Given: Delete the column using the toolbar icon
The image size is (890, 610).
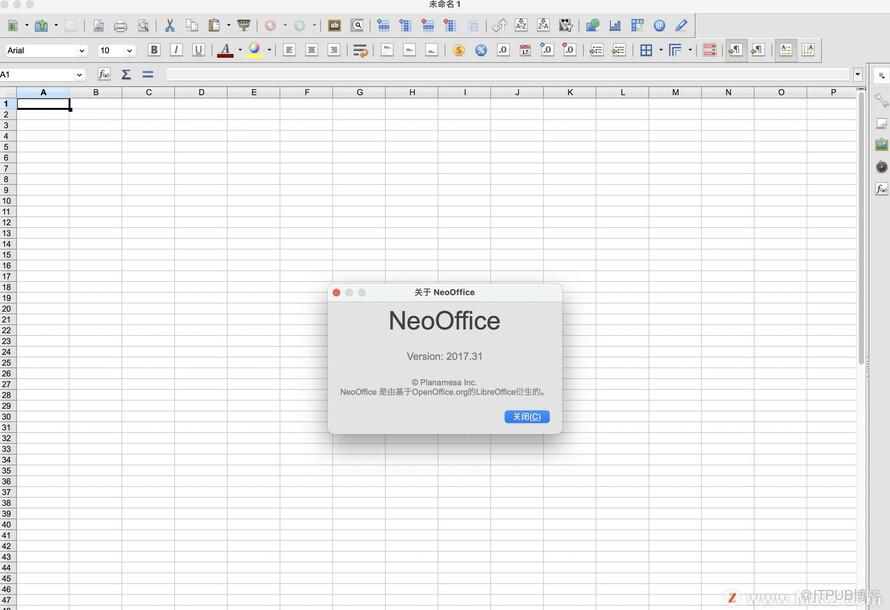Looking at the screenshot, I should click(x=450, y=26).
